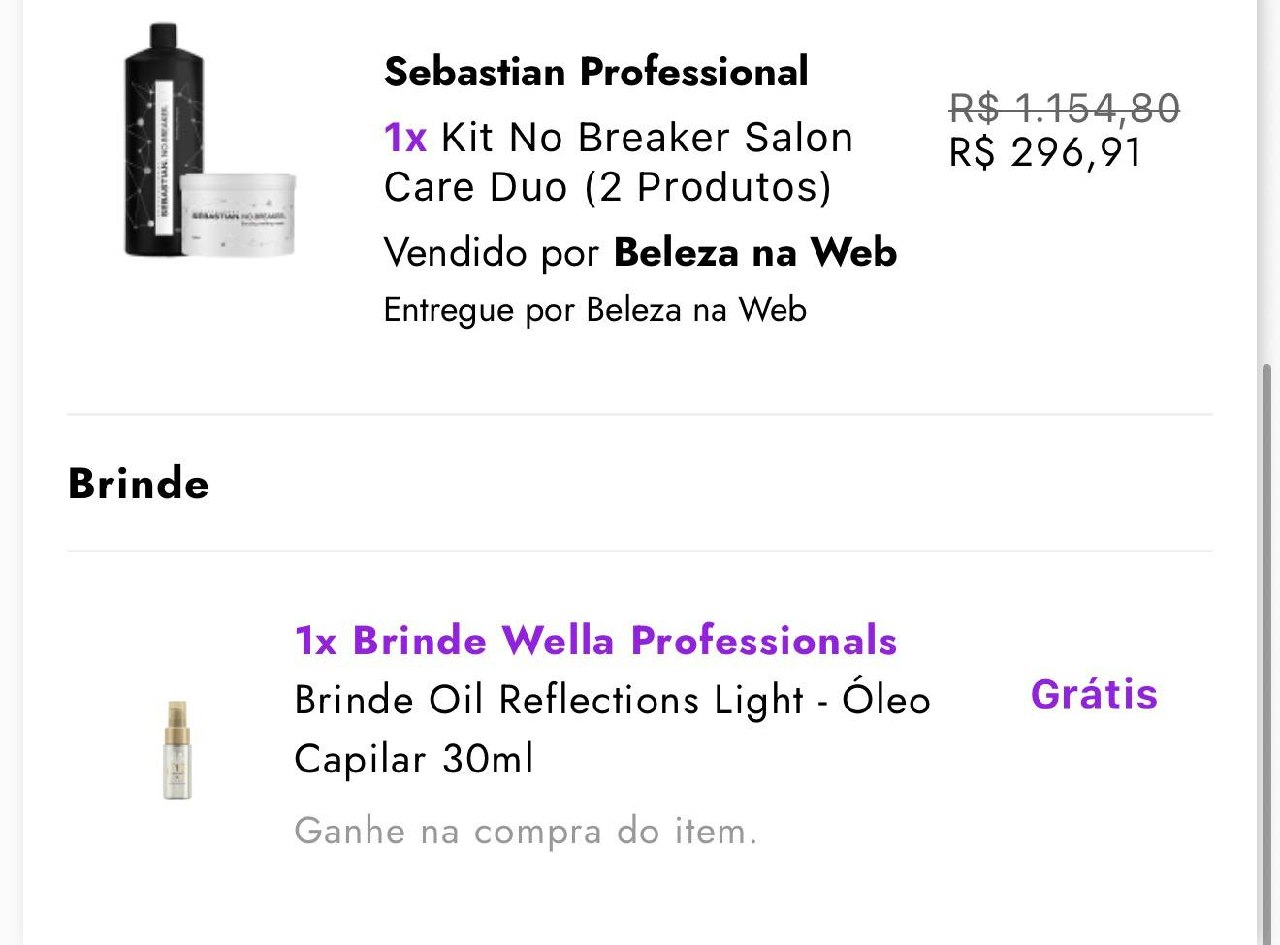Select the Sebastian Professional brand name
The image size is (1280, 945).
tap(595, 71)
